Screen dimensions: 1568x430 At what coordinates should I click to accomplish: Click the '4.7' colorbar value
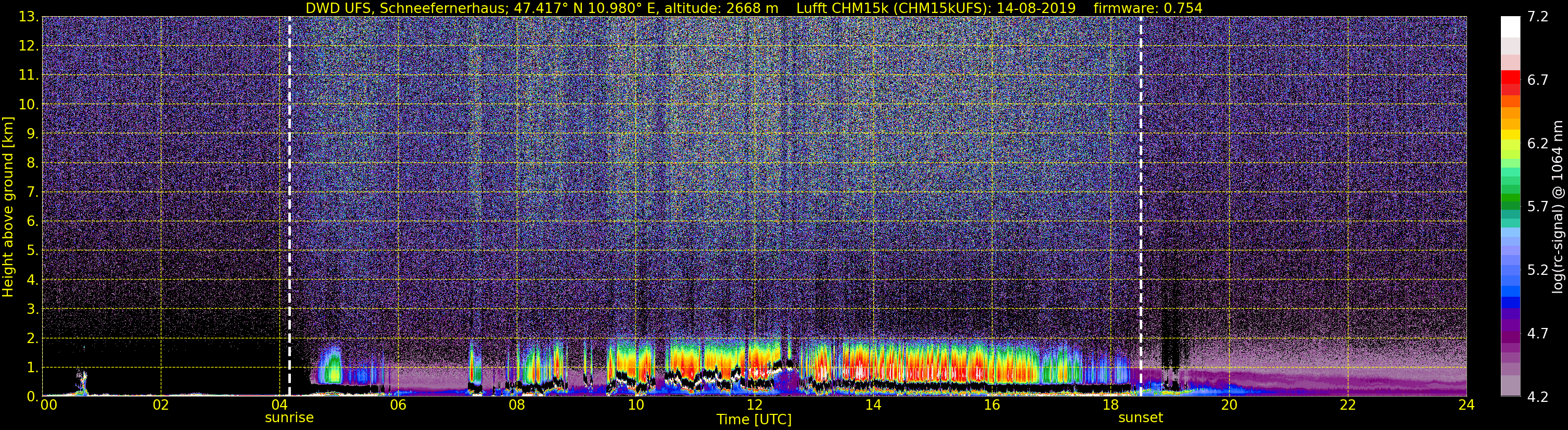[1538, 334]
